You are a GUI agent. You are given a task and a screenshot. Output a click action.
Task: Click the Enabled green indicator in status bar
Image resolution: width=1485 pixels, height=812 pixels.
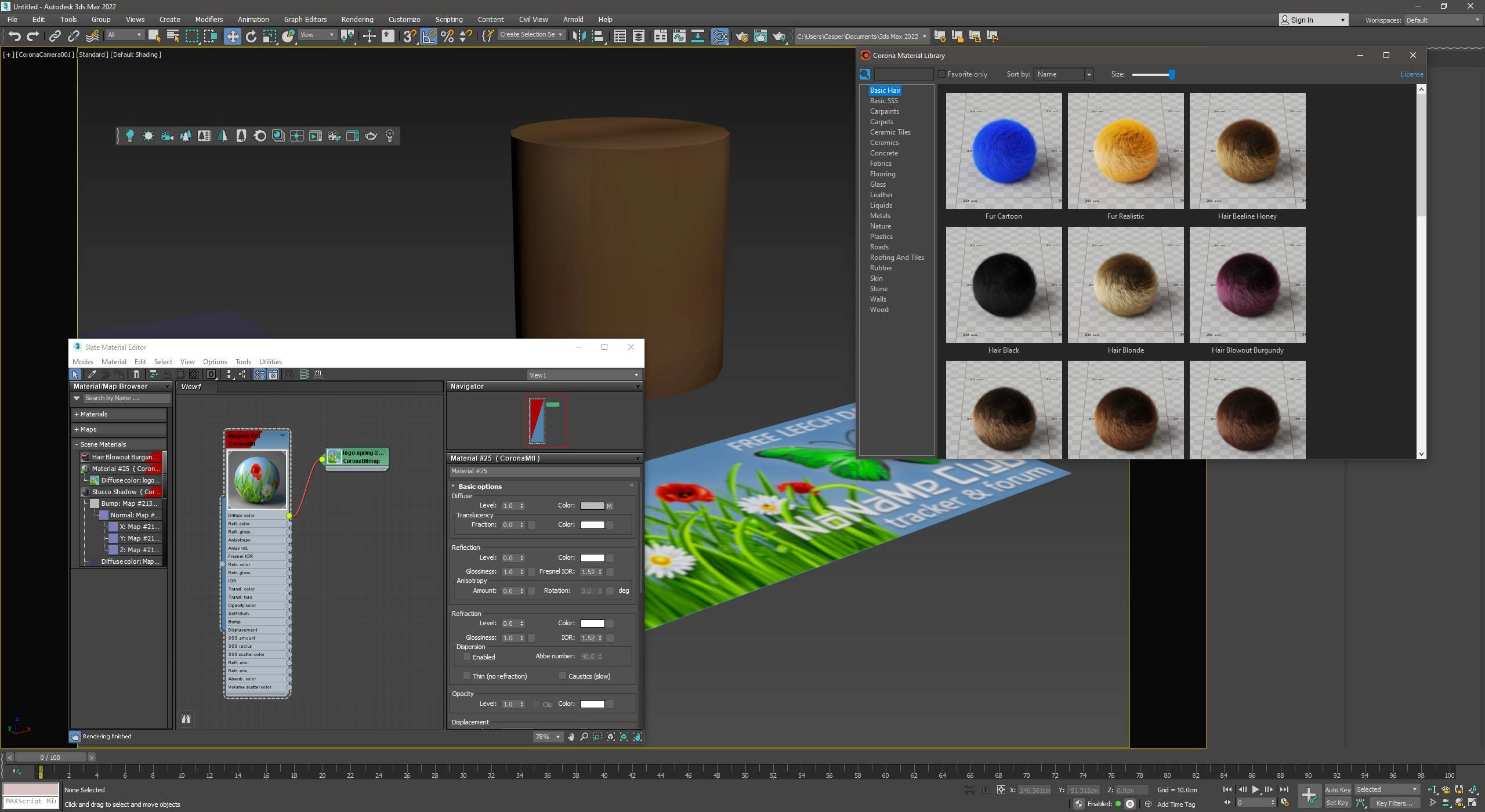pyautogui.click(x=1118, y=804)
